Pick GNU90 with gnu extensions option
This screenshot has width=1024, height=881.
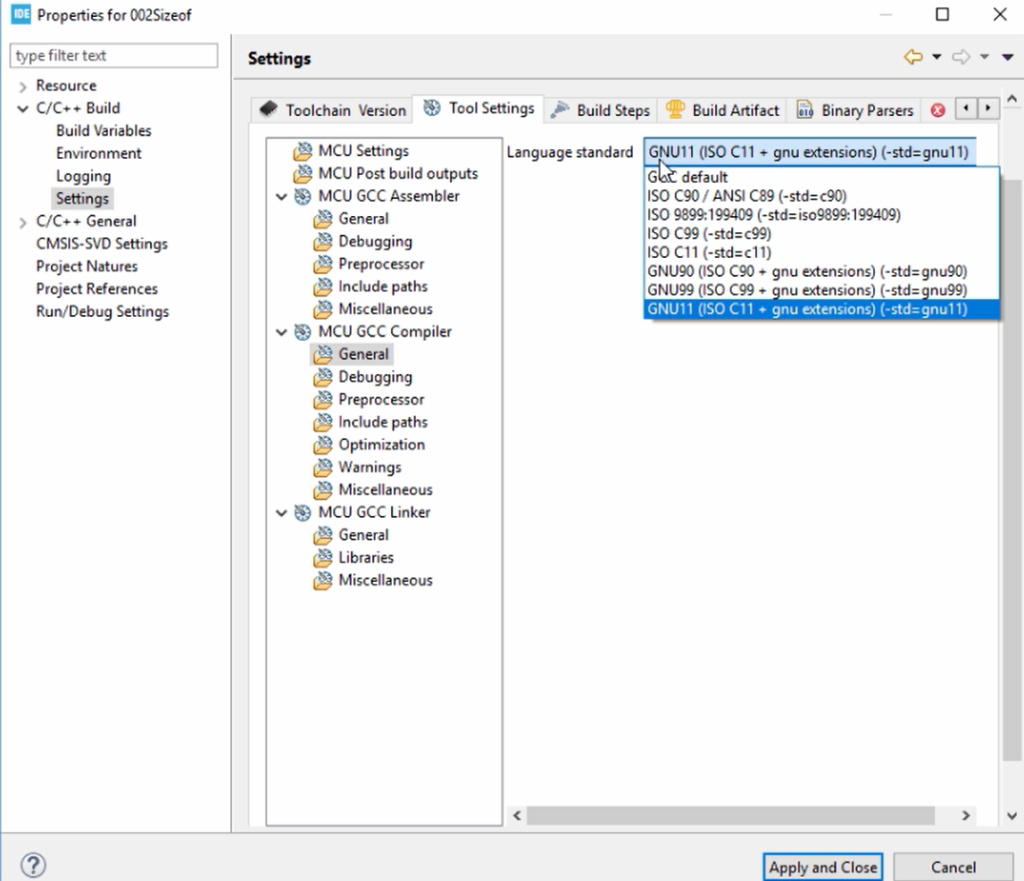(821, 272)
